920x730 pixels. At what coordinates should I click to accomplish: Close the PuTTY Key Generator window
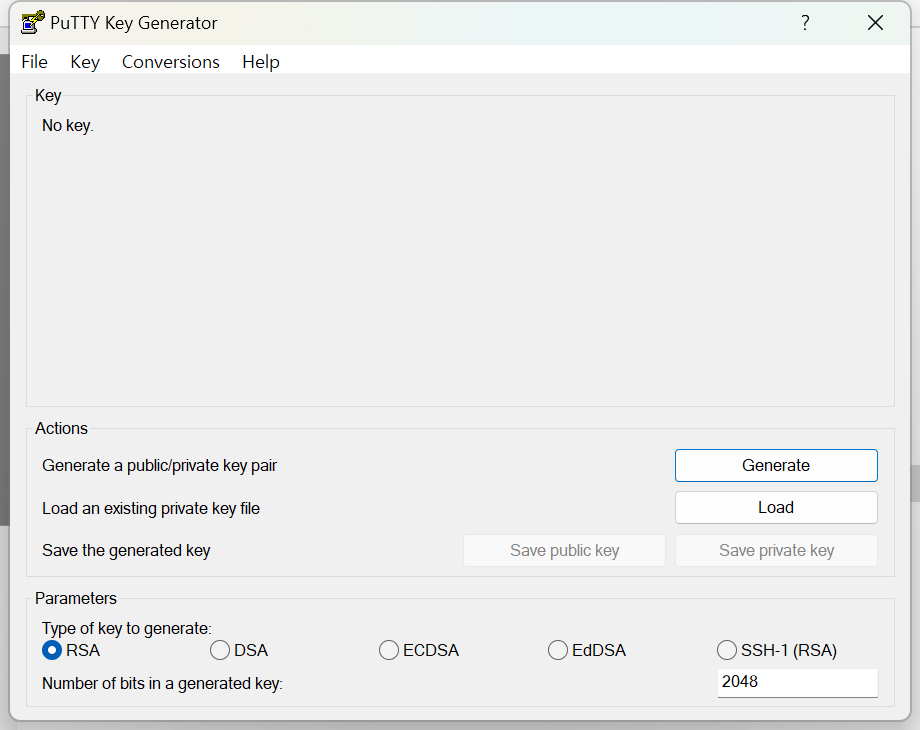(875, 23)
